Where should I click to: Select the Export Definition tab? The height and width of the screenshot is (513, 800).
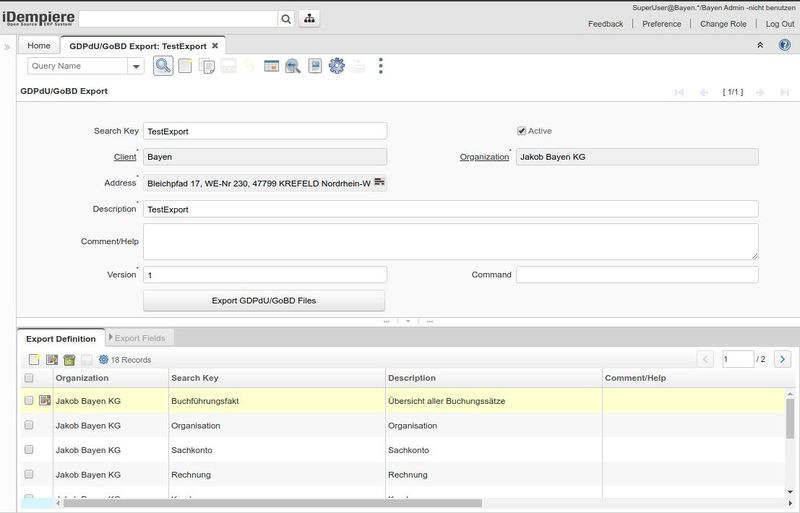[x=61, y=339]
